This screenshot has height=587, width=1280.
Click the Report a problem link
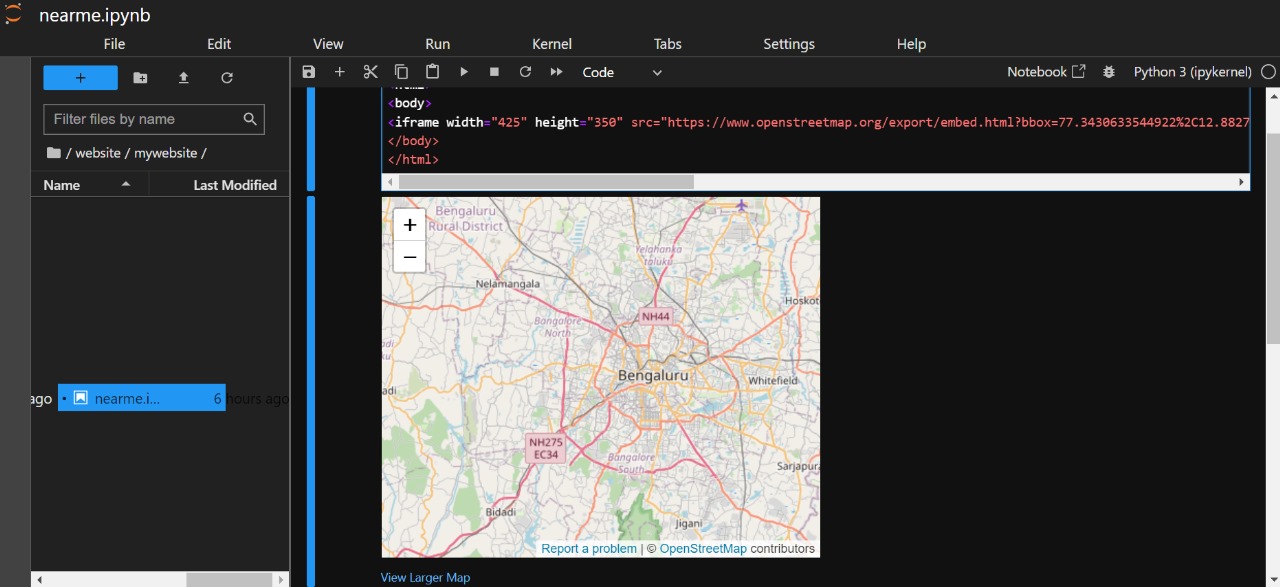(x=589, y=549)
